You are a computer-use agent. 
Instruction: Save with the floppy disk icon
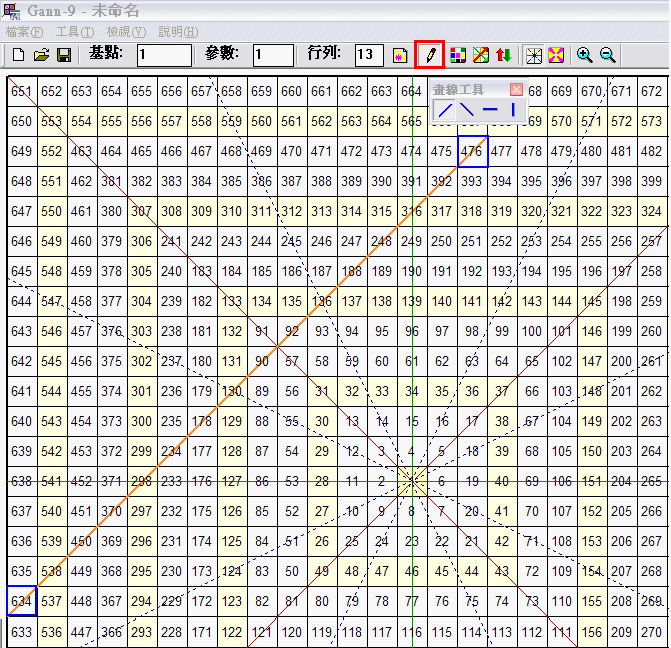pos(64,55)
